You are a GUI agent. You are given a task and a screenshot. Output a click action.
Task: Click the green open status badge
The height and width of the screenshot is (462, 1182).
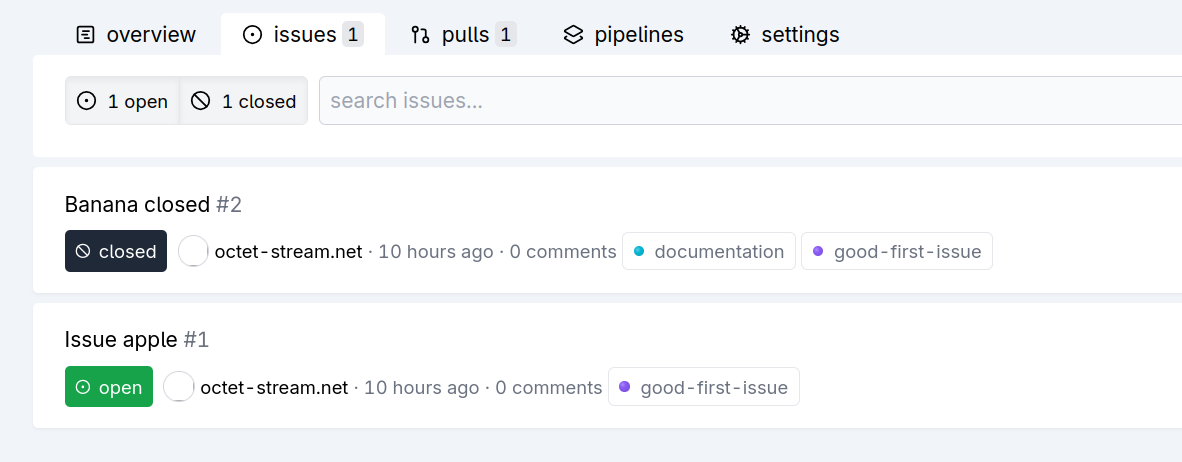tap(109, 387)
